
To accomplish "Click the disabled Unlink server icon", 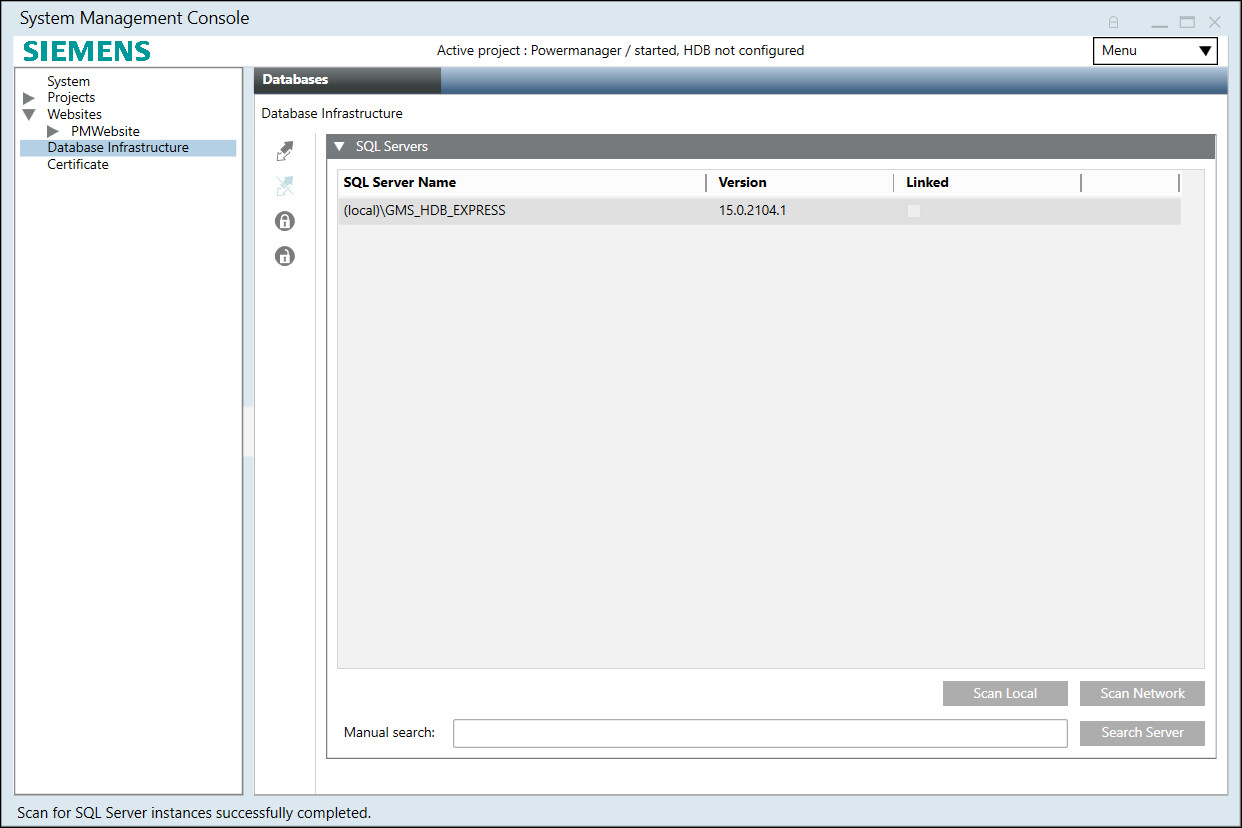I will point(284,185).
